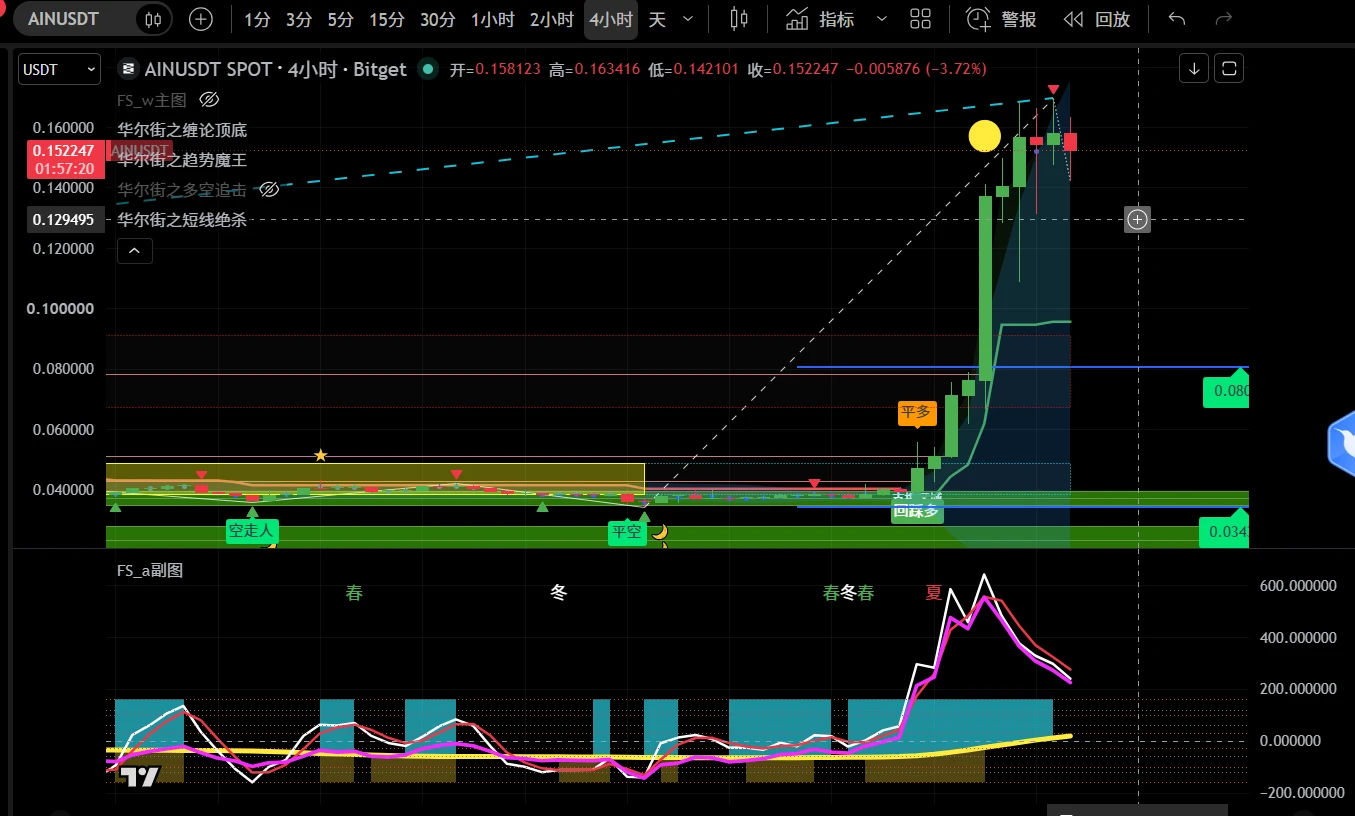Select the 5分 timeframe
The width and height of the screenshot is (1355, 816).
click(340, 19)
